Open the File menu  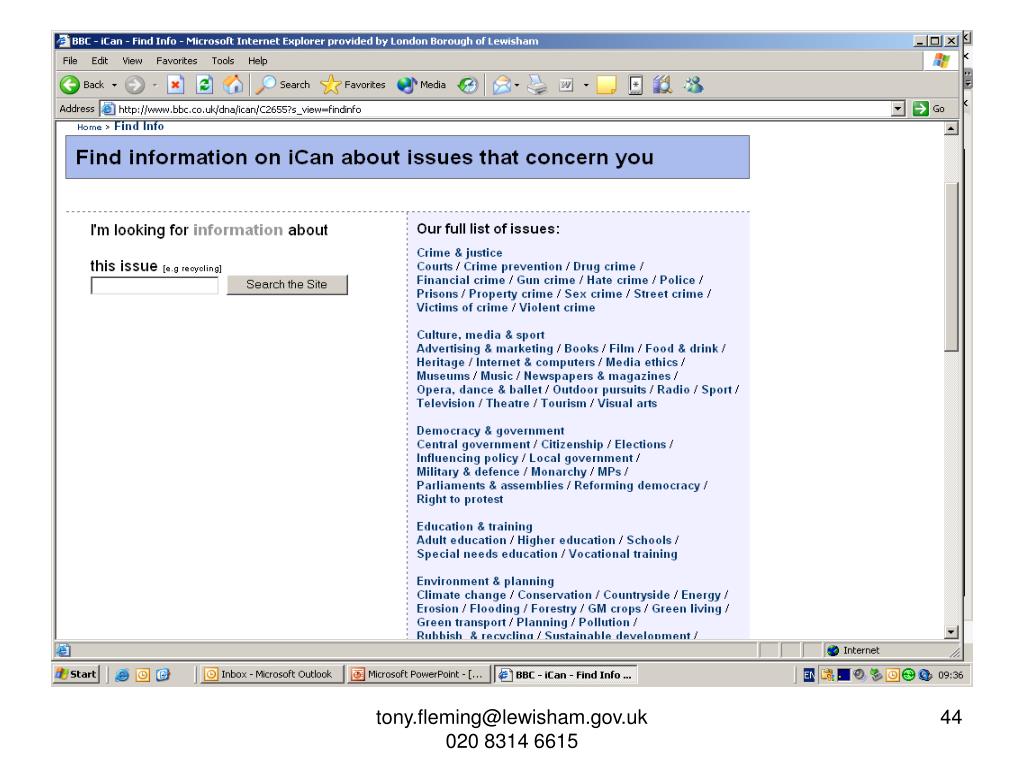coord(70,61)
